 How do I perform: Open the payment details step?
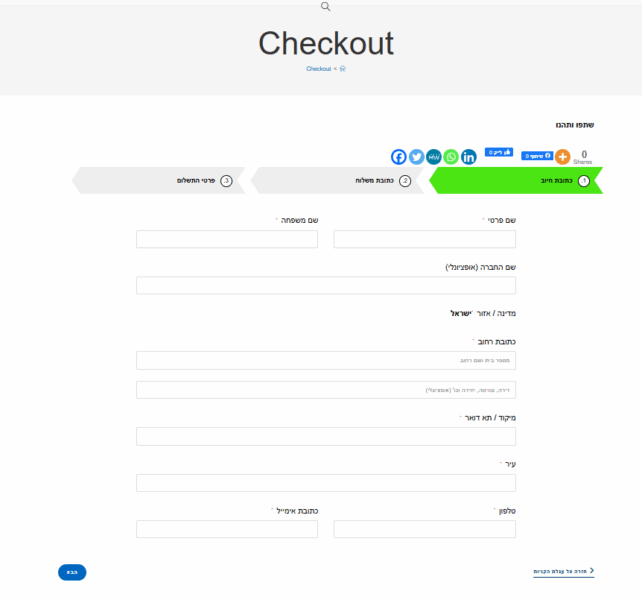click(158, 181)
